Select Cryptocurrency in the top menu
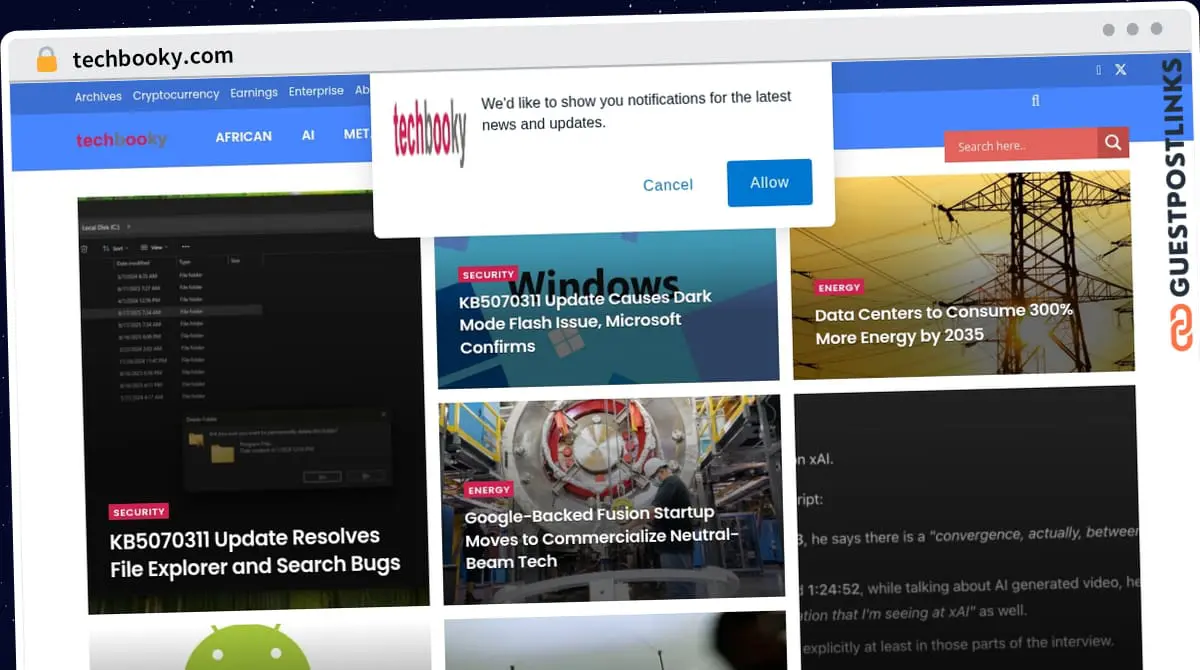The height and width of the screenshot is (670, 1200). (176, 94)
